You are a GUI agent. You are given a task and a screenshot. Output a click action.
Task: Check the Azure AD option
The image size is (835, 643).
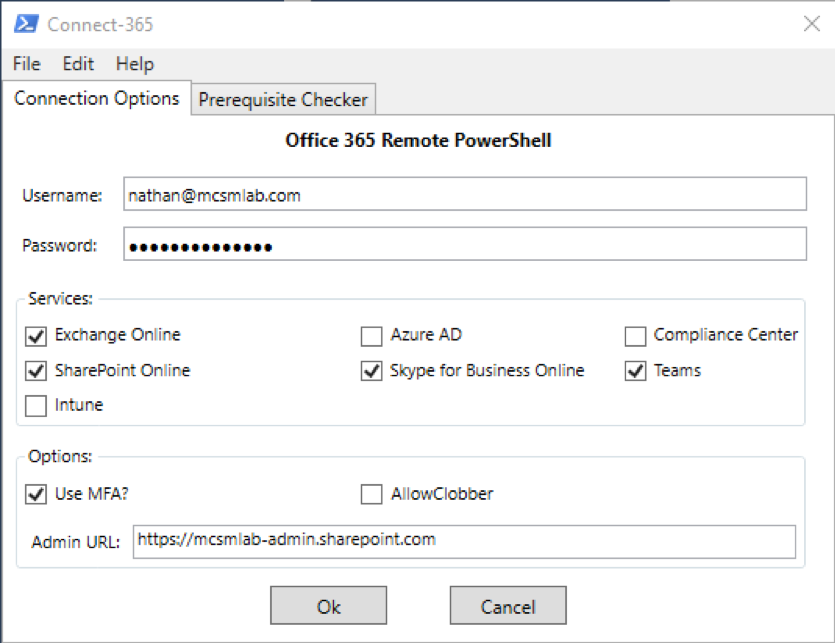tap(370, 336)
